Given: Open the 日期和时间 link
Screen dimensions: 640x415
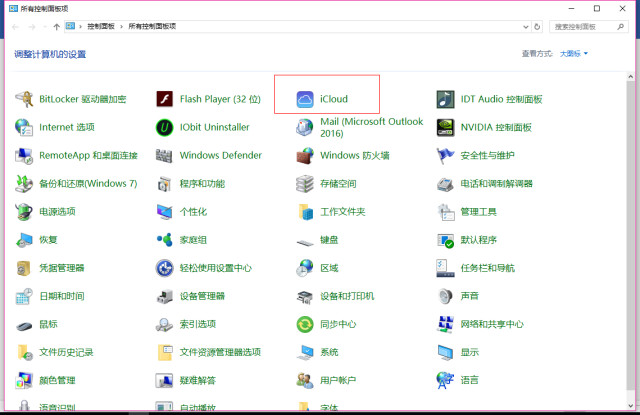Looking at the screenshot, I should 62,296.
